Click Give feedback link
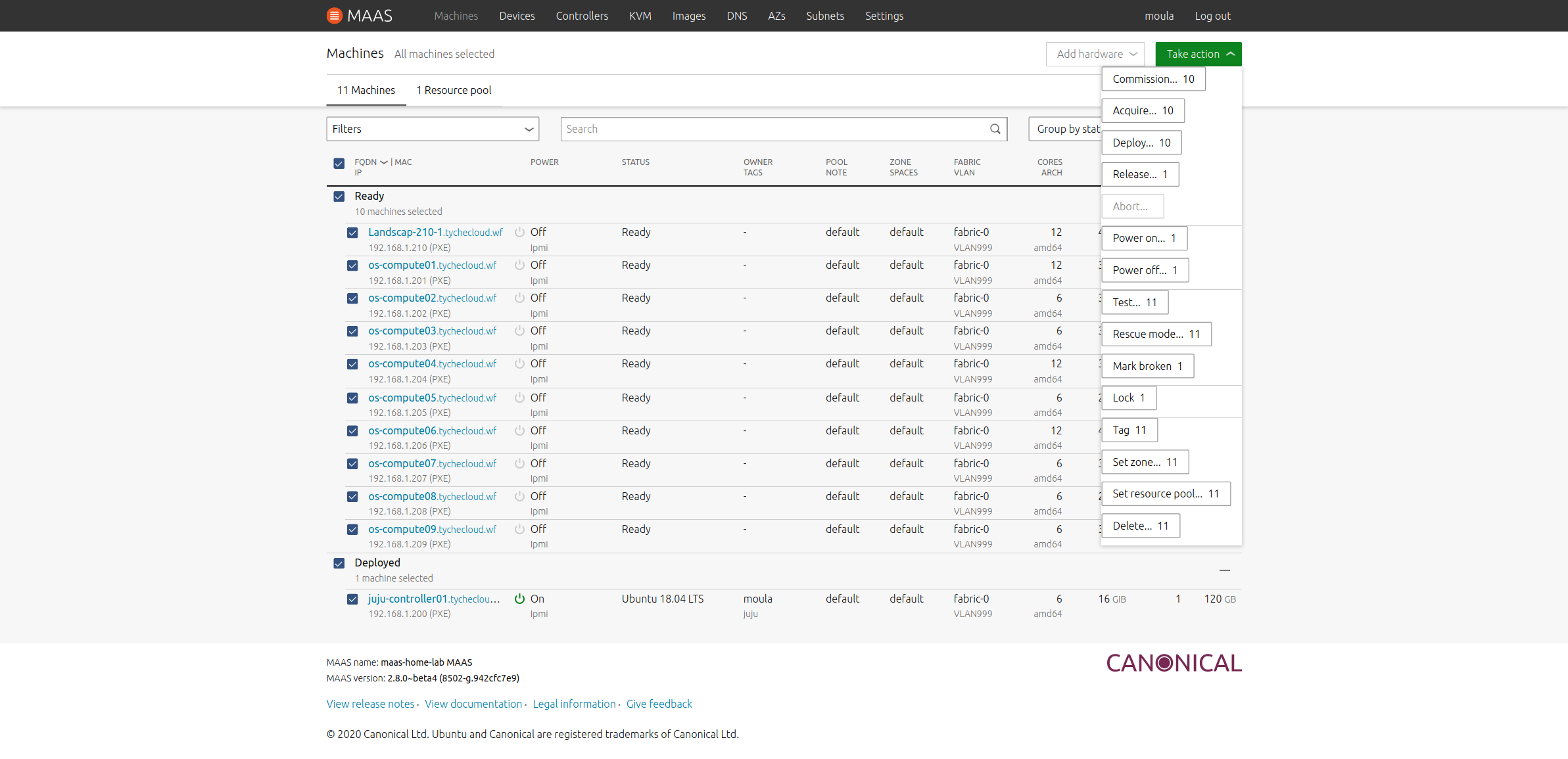1568x759 pixels. (x=659, y=704)
